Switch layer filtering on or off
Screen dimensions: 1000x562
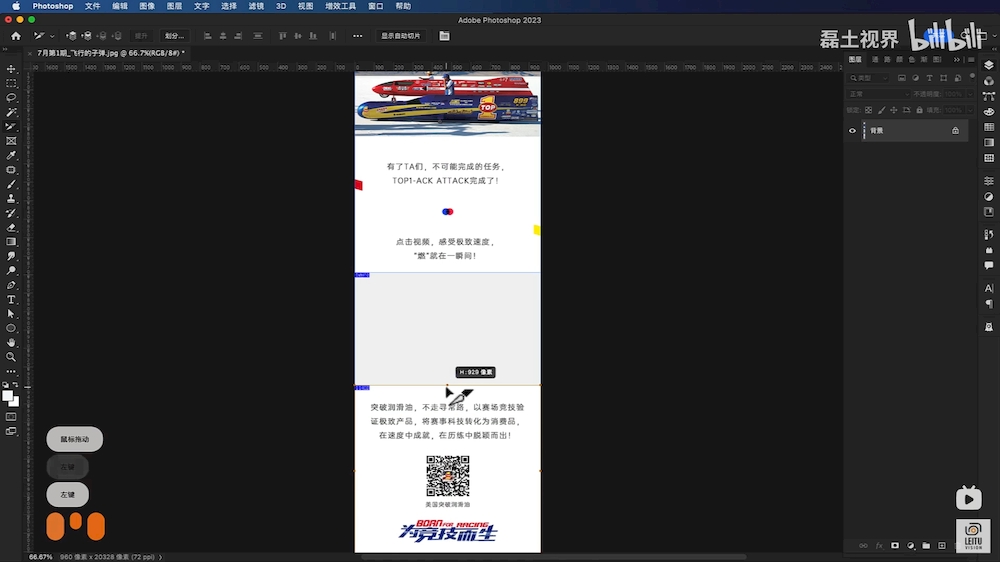click(x=972, y=76)
